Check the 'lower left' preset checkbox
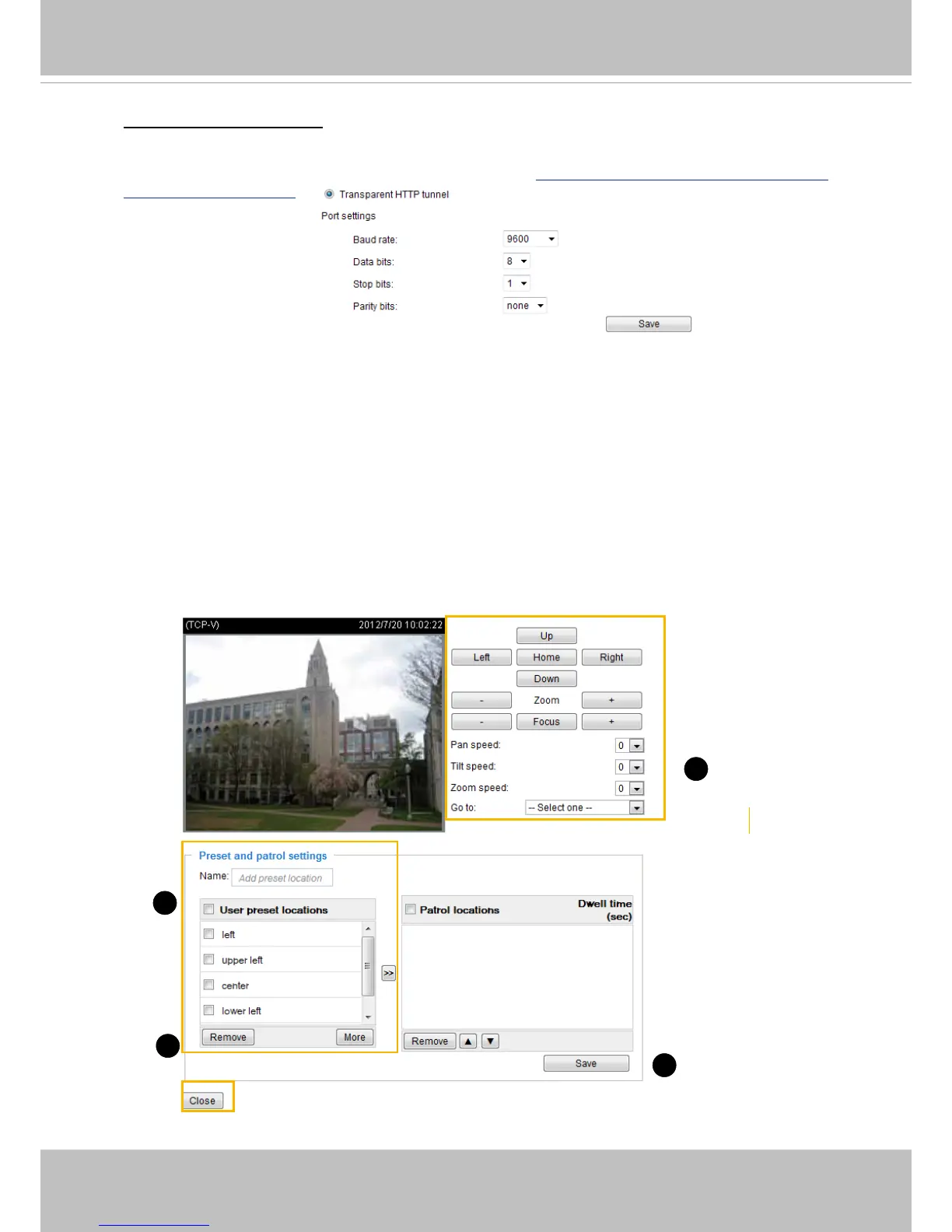Screen dimensions: 952x1232 point(208,1010)
